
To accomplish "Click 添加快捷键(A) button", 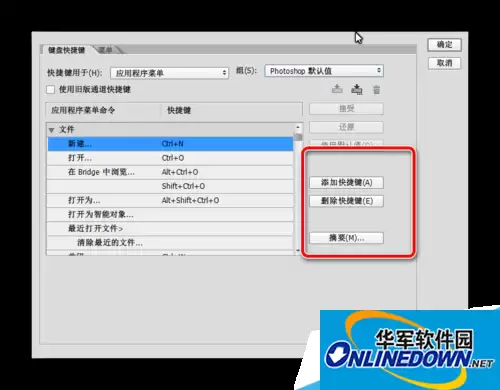I will click(347, 182).
